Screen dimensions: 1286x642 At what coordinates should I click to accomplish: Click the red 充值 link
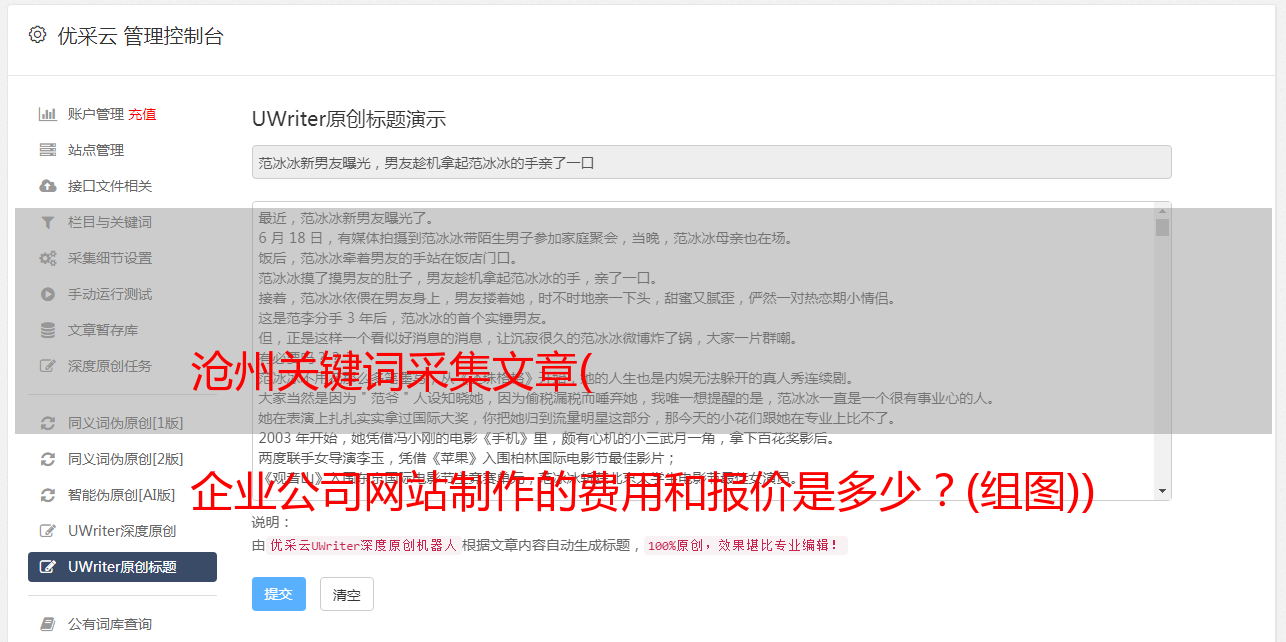[x=142, y=114]
